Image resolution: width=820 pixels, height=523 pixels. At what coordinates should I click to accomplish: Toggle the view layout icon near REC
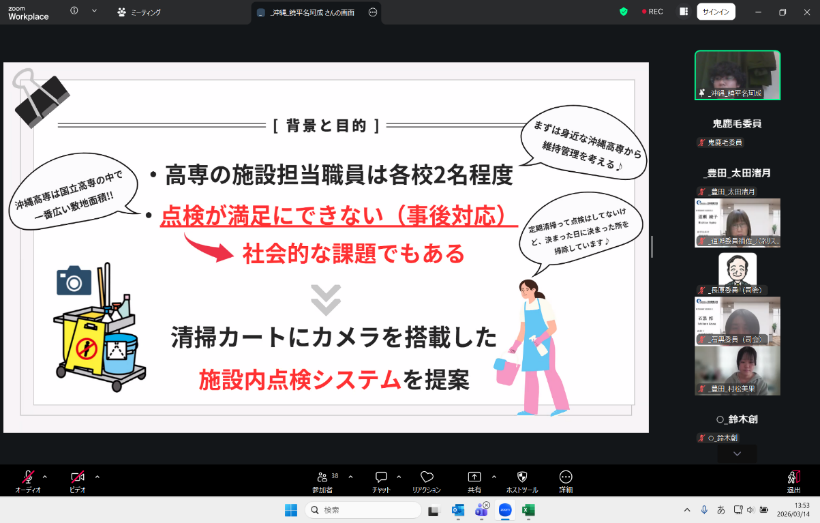click(x=684, y=11)
